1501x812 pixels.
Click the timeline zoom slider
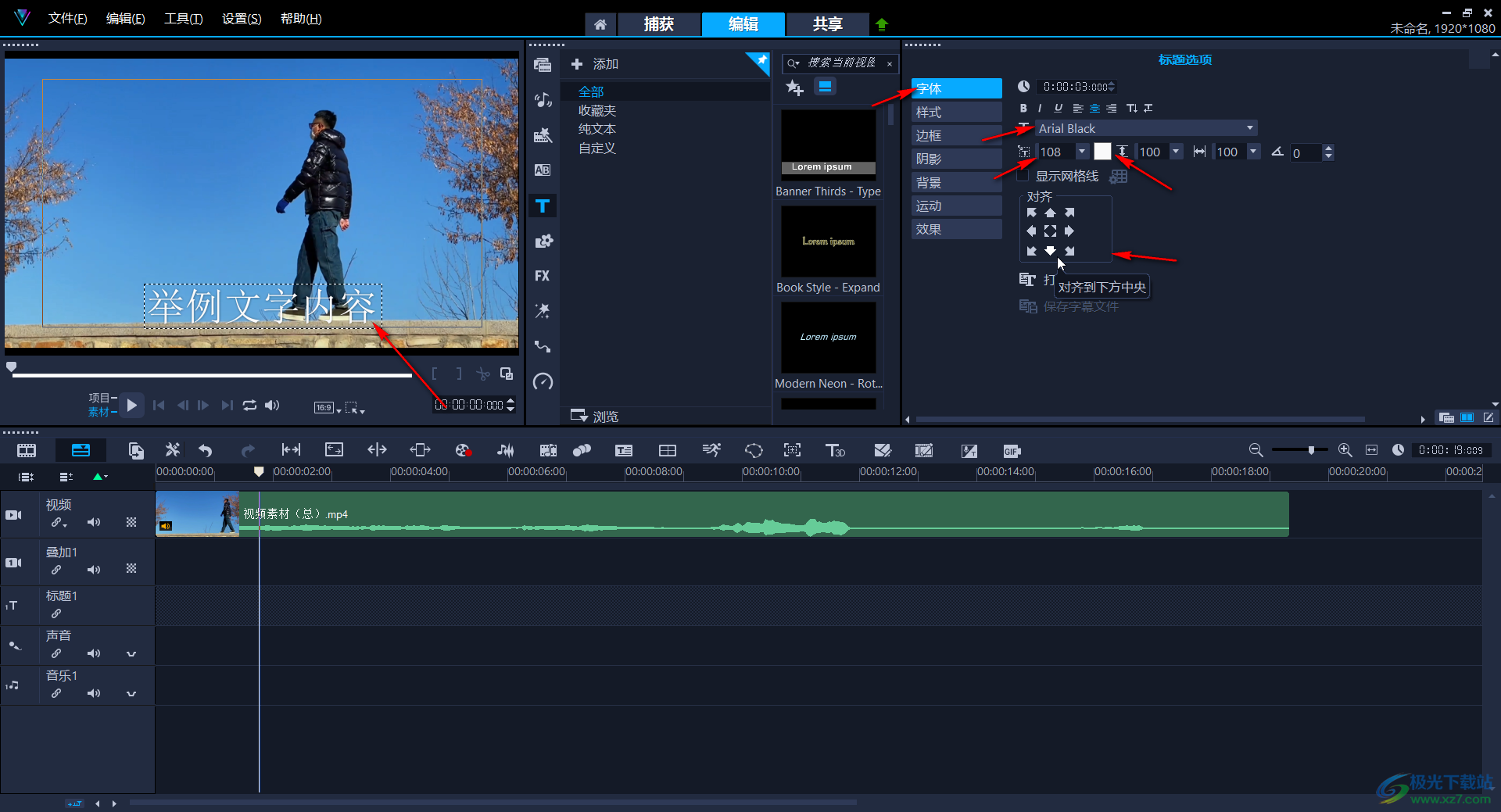click(1299, 450)
